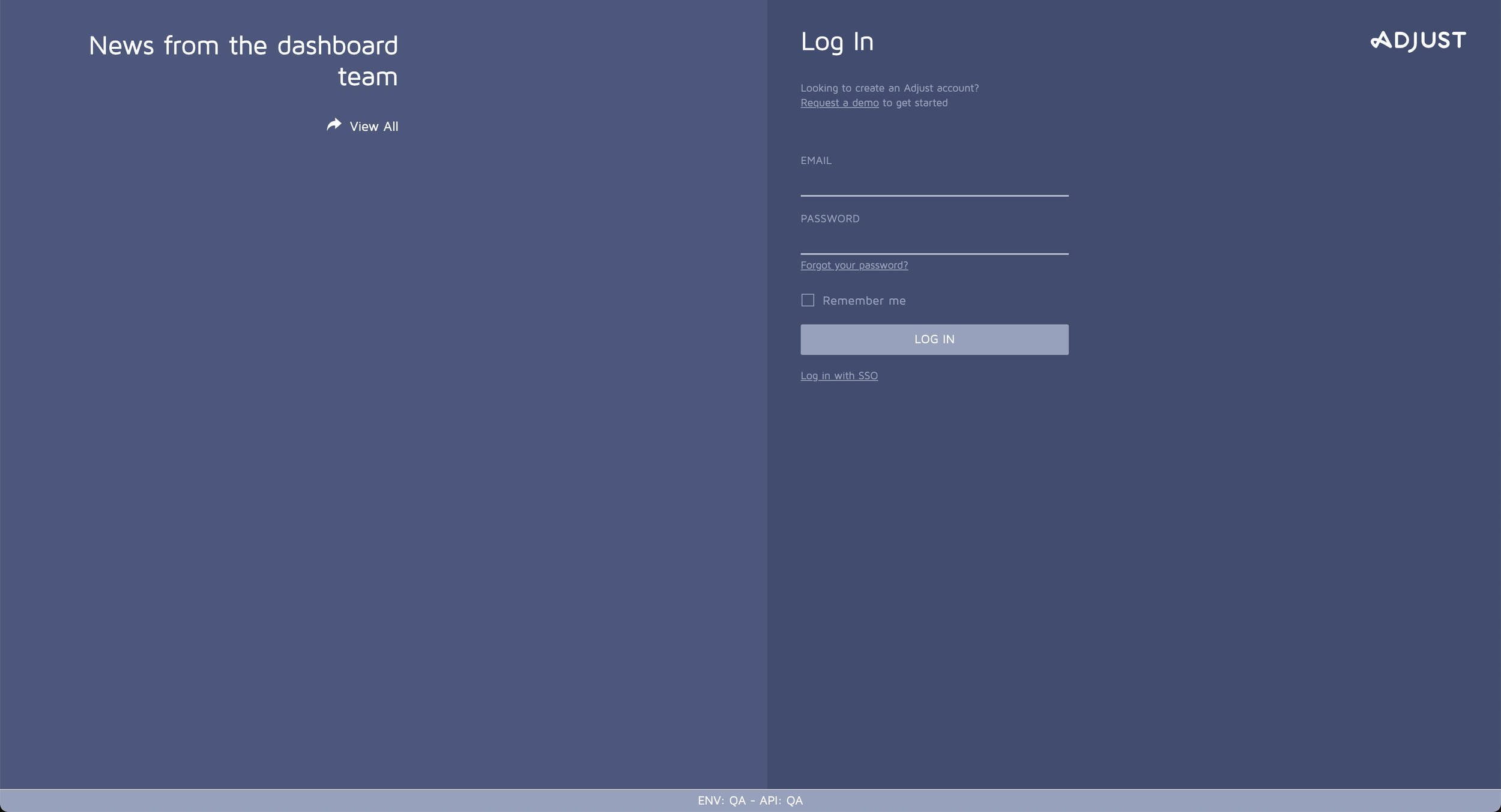Click the Log In page heading
Screen dimensions: 1501x812
tap(837, 41)
